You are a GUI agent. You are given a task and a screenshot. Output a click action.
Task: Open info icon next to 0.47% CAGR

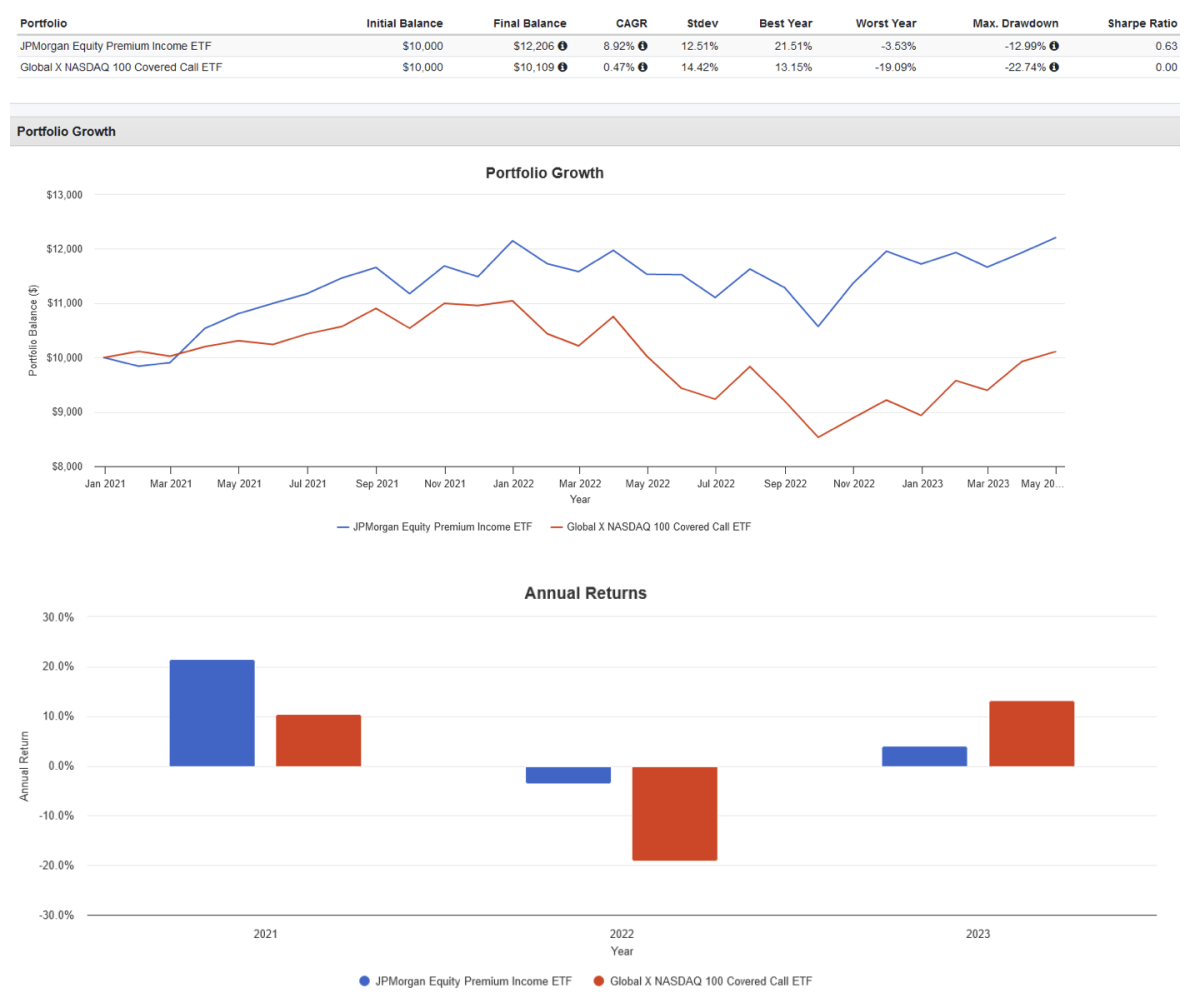point(642,67)
